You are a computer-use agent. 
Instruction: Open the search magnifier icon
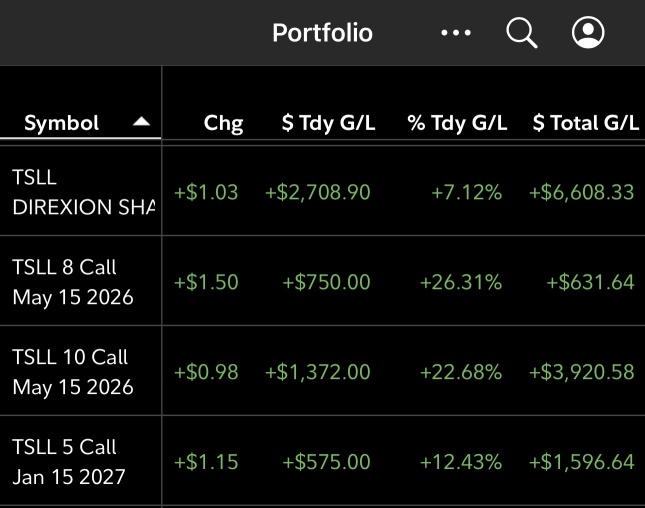pyautogui.click(x=522, y=32)
